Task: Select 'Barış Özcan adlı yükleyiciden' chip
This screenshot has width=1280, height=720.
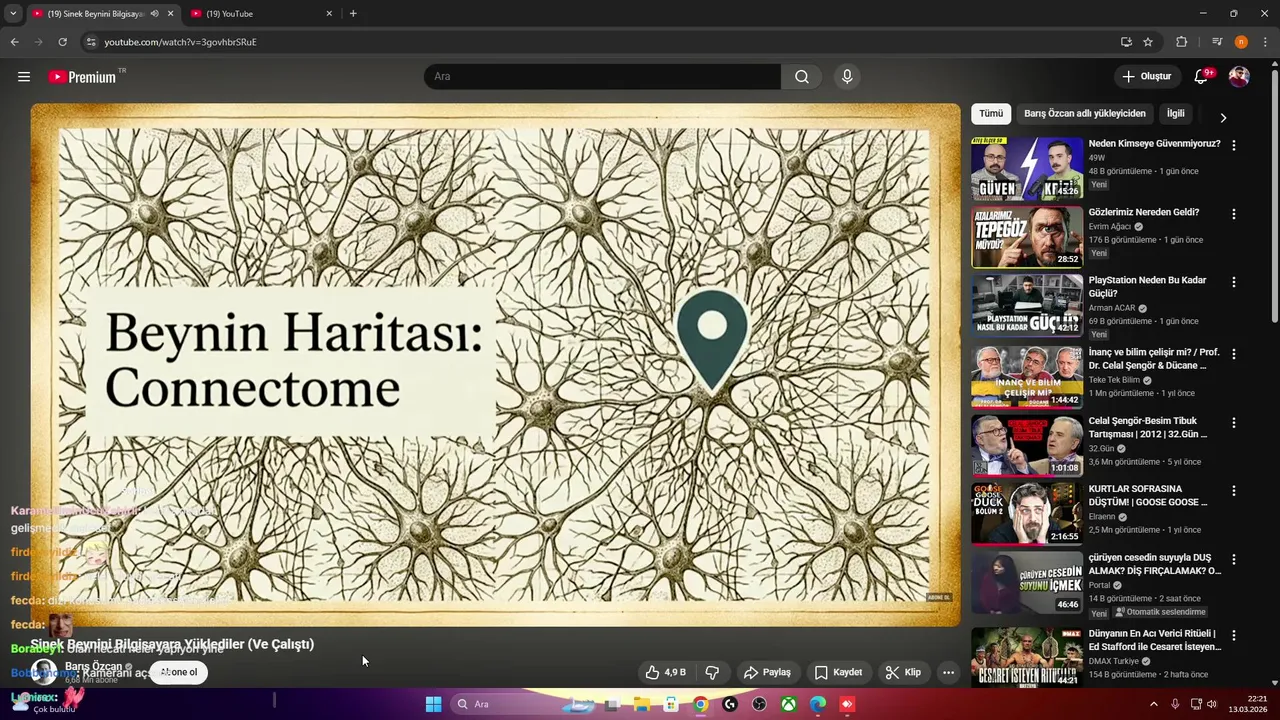Action: pos(1085,114)
